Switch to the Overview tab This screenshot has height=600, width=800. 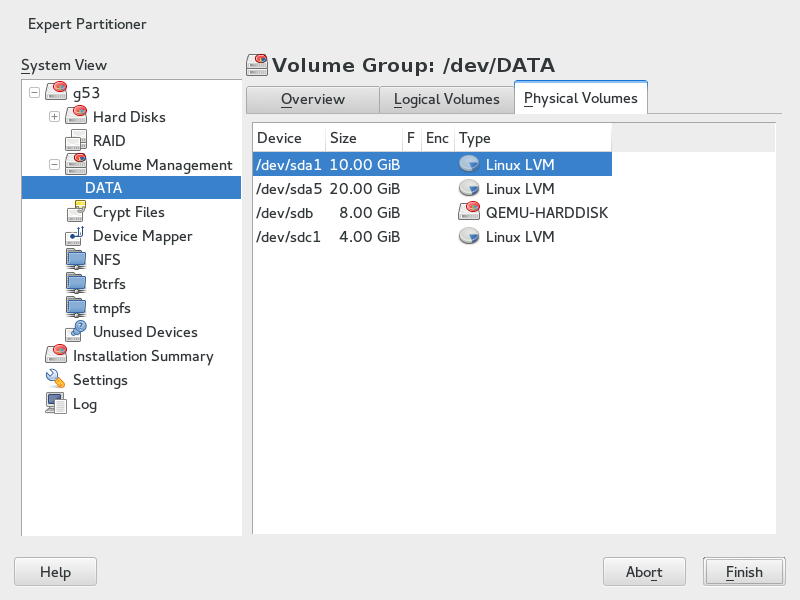312,99
